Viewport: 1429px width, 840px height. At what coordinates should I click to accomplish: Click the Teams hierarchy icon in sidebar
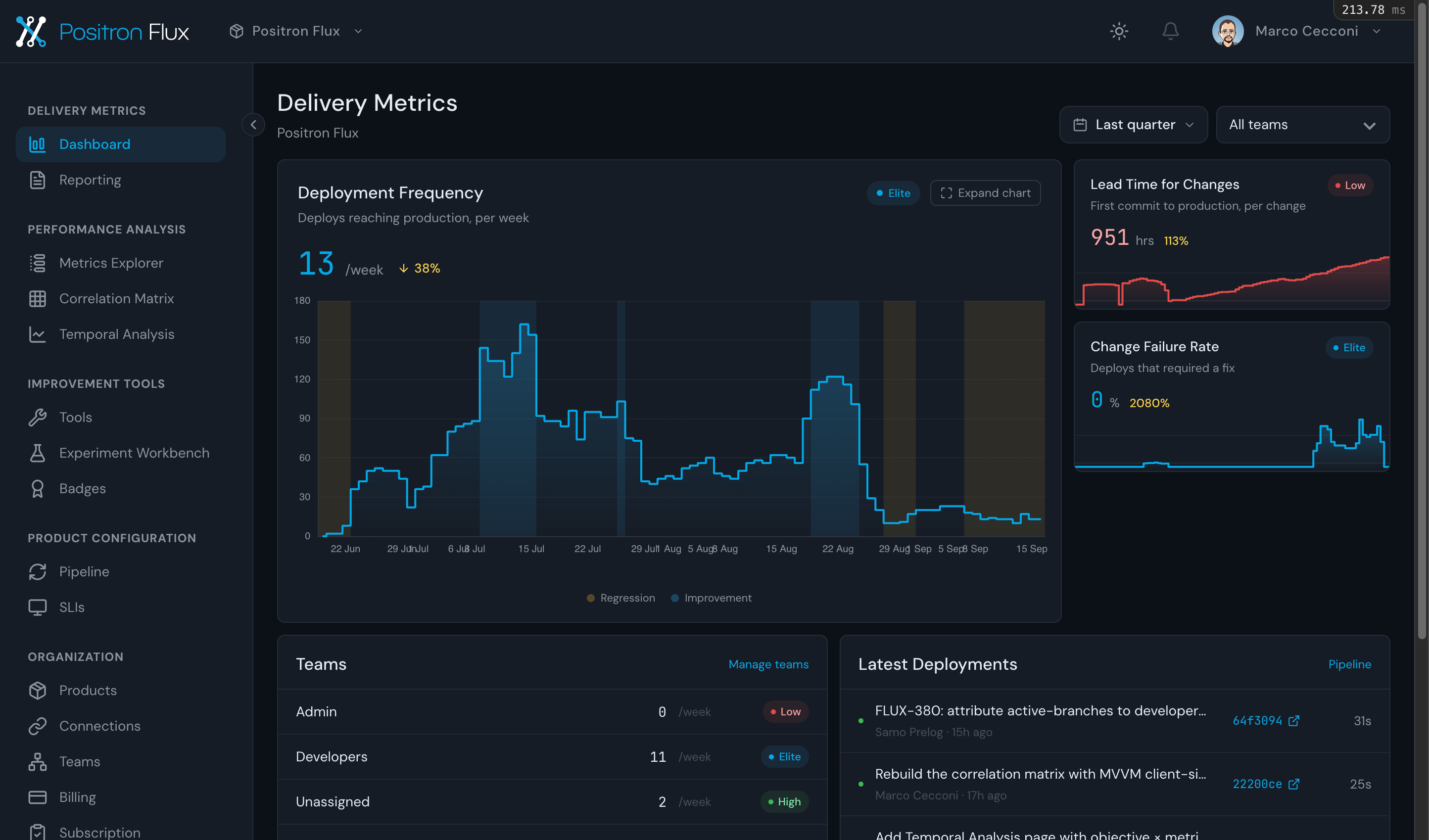pos(38,762)
